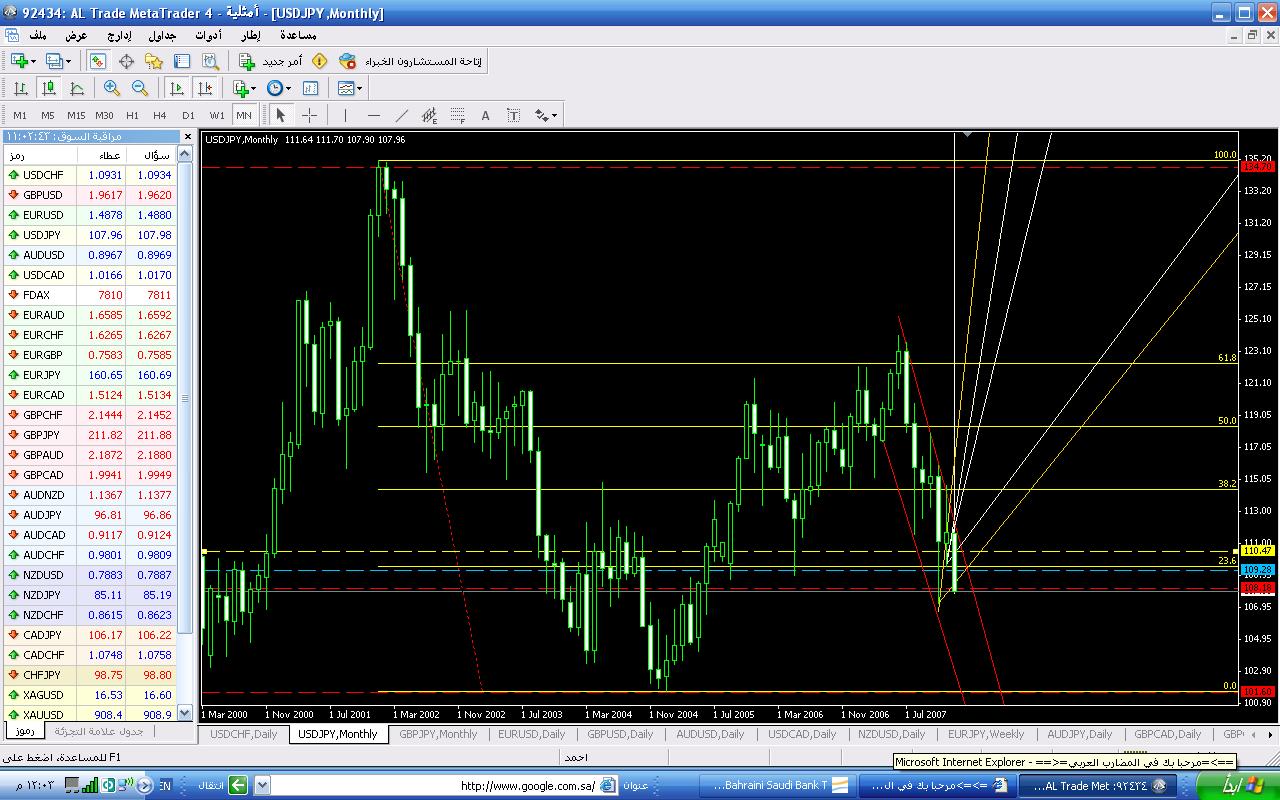Select the Fibonacci retracement tool

click(458, 115)
